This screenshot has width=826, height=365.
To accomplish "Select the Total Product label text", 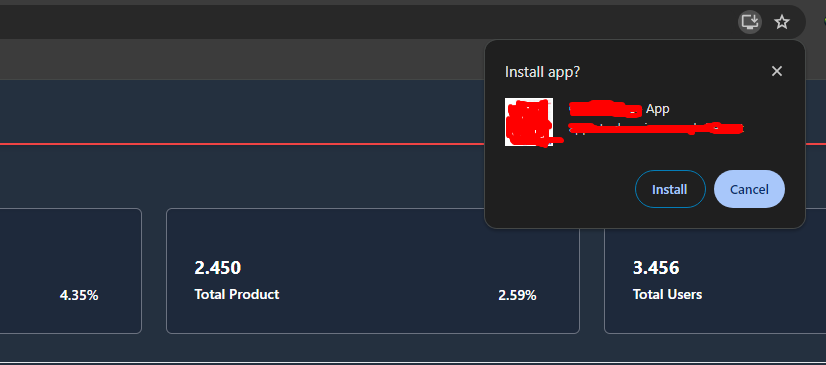I will point(237,294).
